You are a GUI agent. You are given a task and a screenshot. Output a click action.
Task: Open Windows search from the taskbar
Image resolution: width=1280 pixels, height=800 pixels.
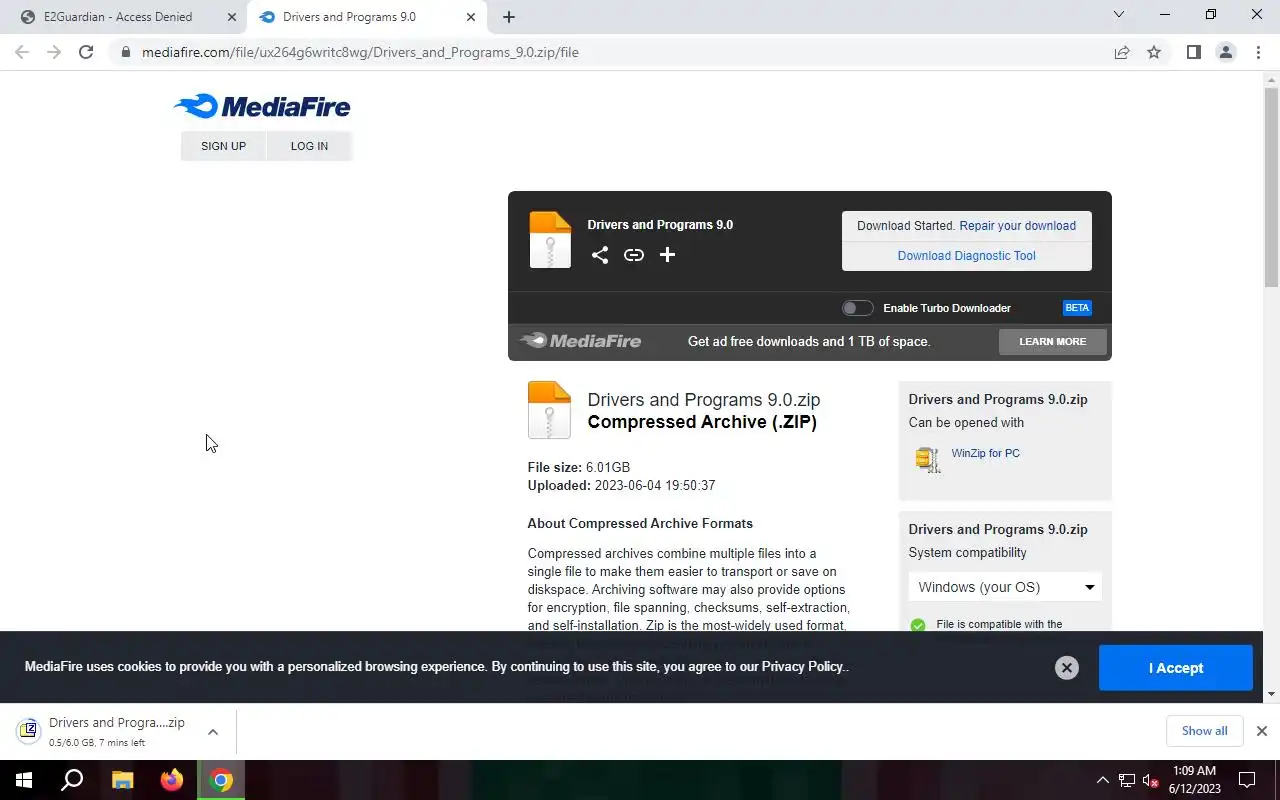(72, 780)
